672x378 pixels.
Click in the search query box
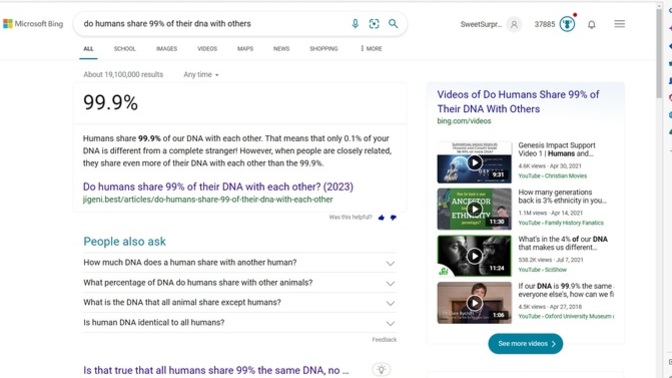pyautogui.click(x=212, y=24)
